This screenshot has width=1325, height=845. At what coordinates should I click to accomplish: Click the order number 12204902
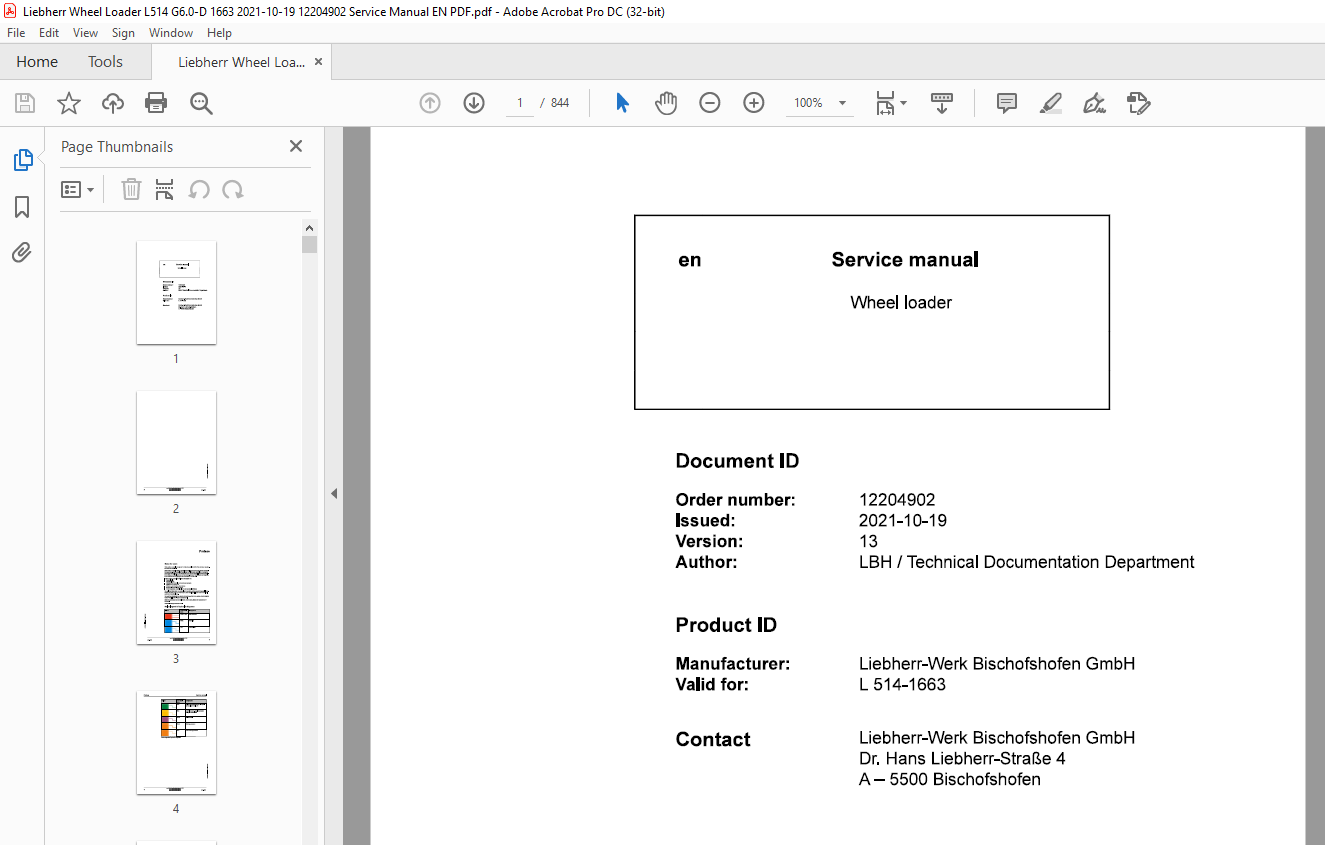897,500
